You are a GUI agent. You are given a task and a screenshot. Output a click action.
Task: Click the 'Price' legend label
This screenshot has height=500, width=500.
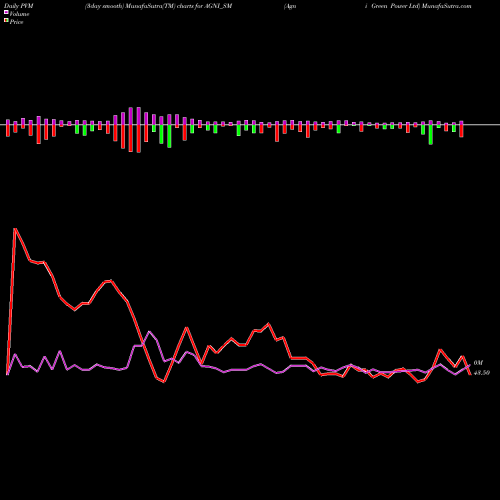16,22
